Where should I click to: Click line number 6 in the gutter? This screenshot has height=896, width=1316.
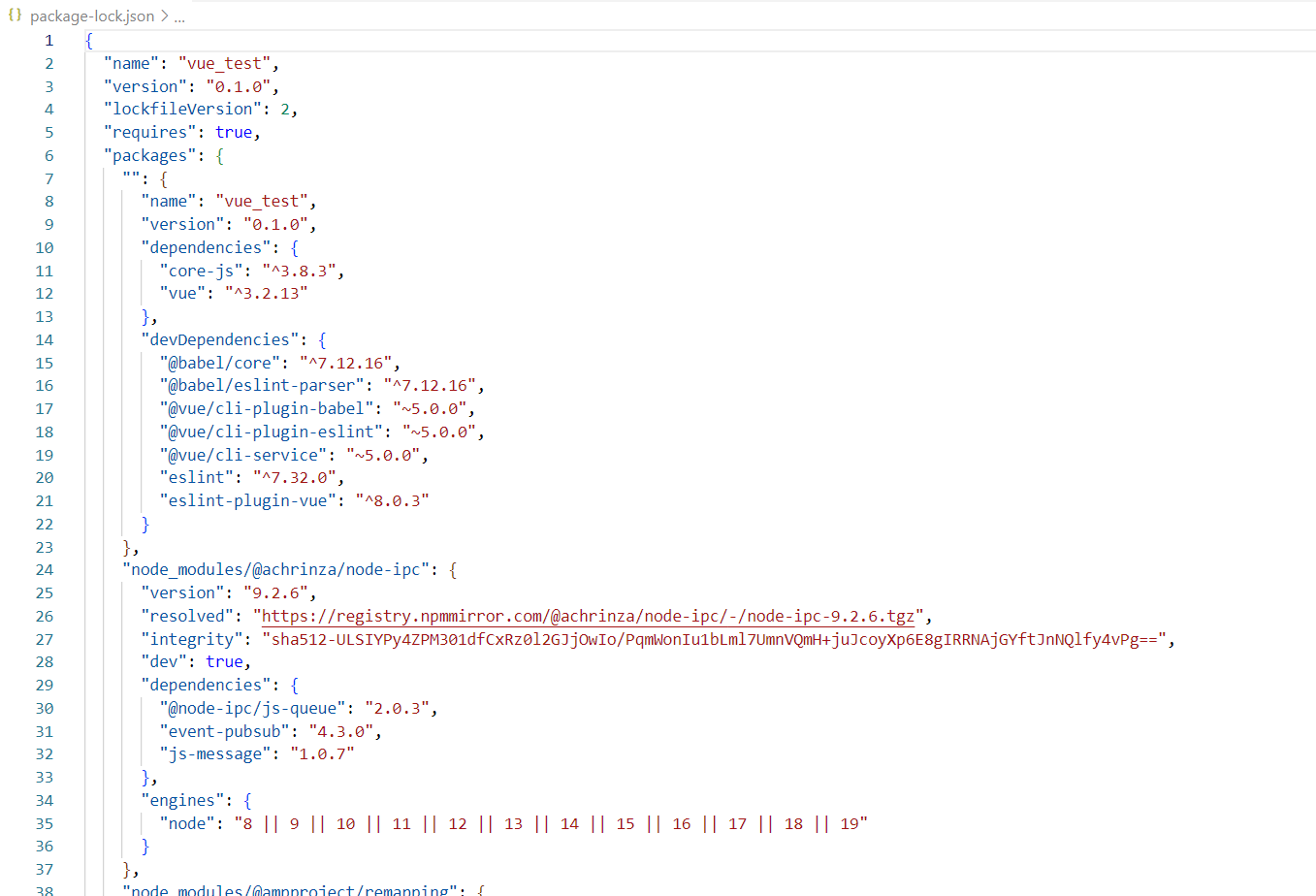(x=48, y=156)
